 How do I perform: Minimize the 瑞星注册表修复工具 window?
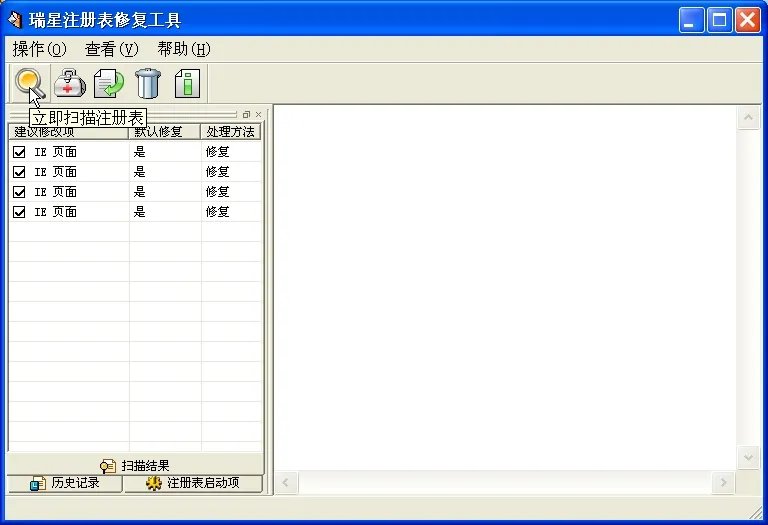coord(691,21)
